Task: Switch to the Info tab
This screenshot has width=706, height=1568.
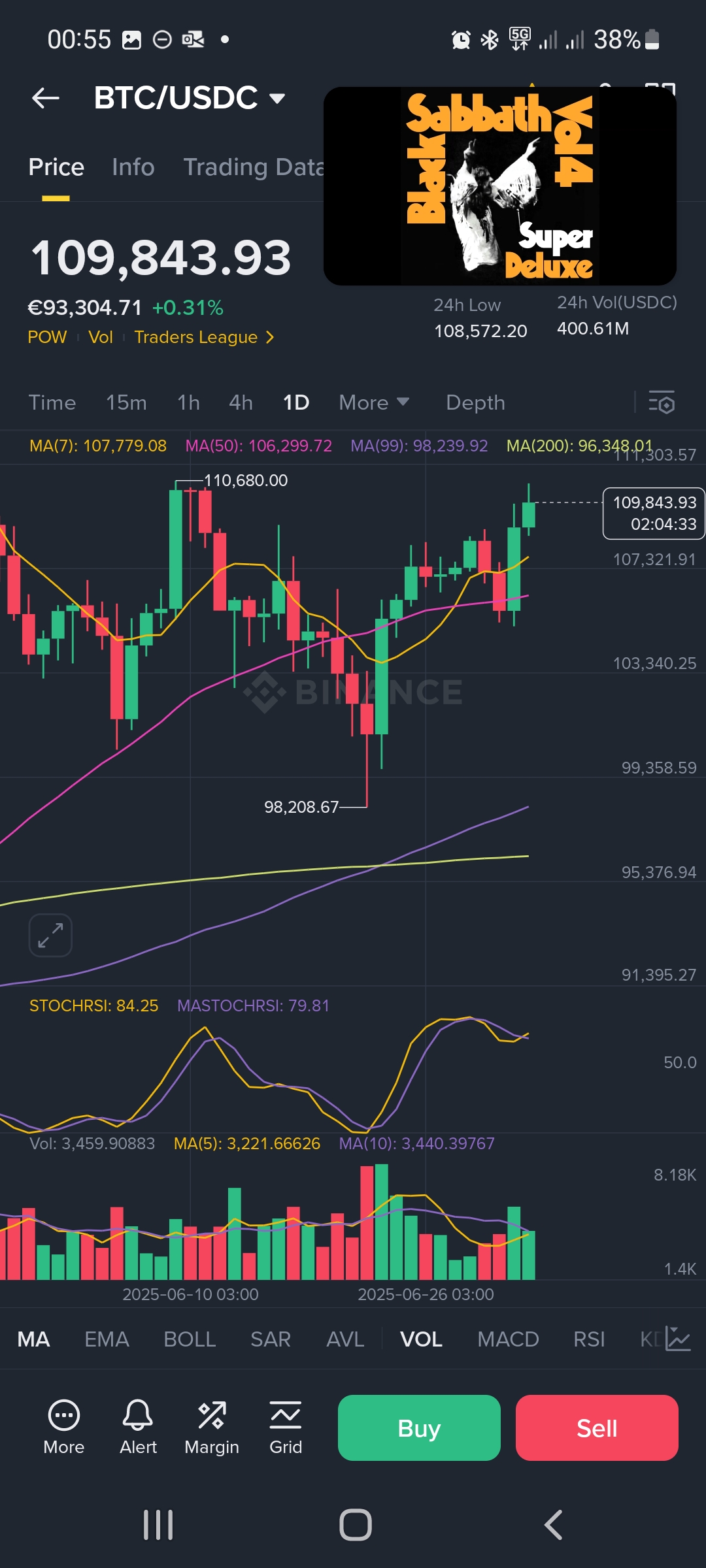Action: click(133, 167)
